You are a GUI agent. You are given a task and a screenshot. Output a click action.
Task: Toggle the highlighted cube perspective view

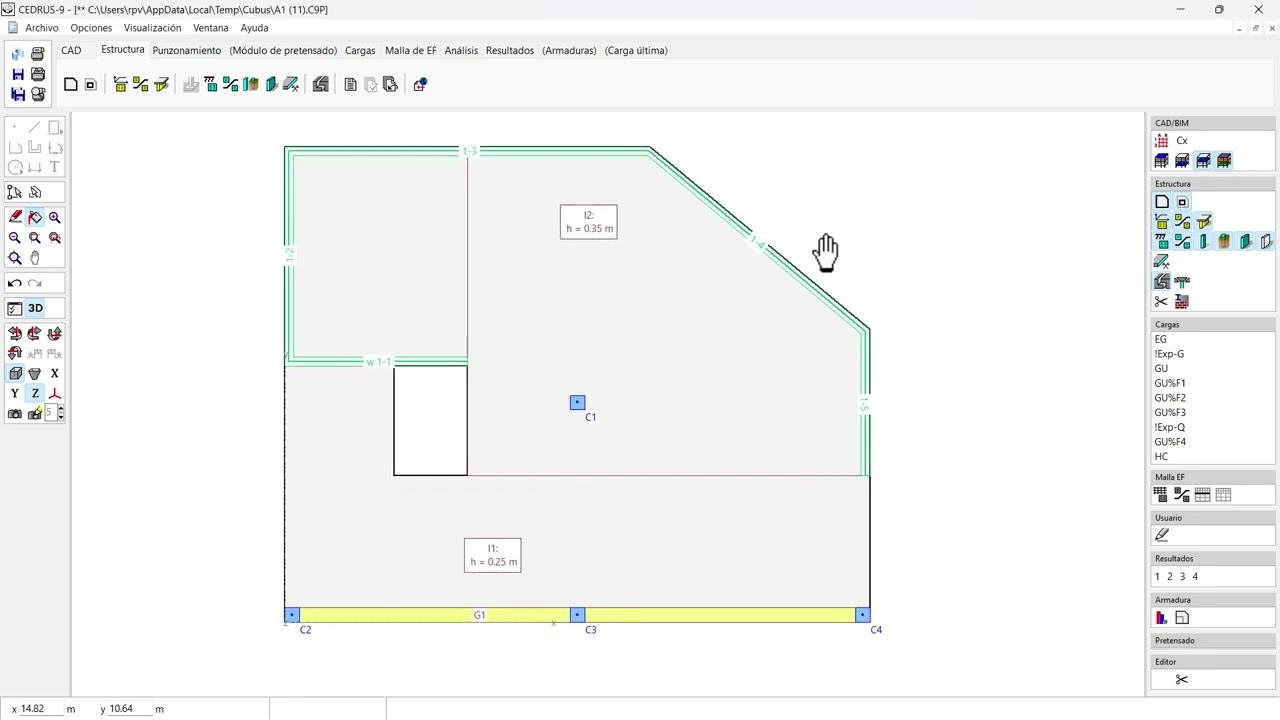click(15, 373)
